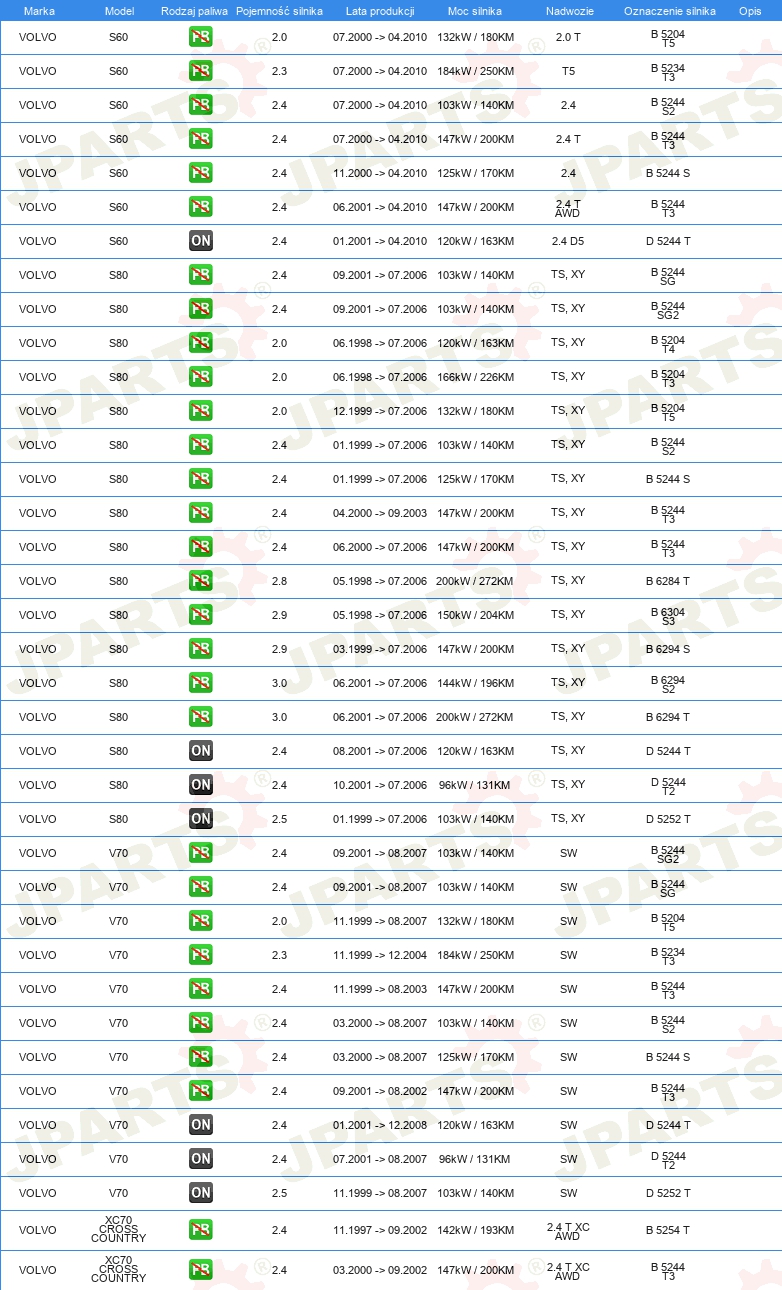This screenshot has height=1290, width=782.
Task: Click the S60 body cell labelled T5
Action: point(568,72)
